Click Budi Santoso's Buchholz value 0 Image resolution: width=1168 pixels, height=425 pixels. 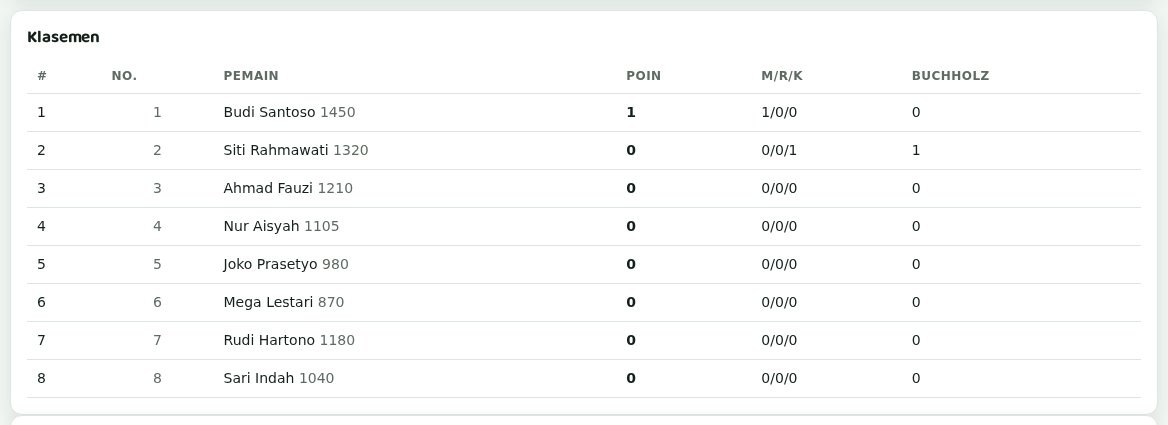(916, 112)
